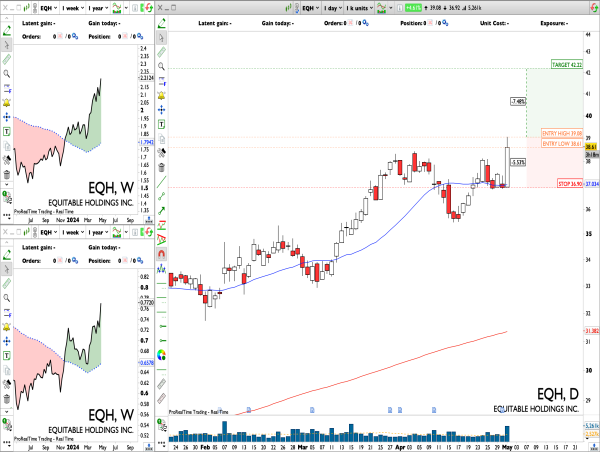This screenshot has width=600, height=452.
Task: Select the T text tool in lower weekly chart
Action: click(x=7, y=356)
